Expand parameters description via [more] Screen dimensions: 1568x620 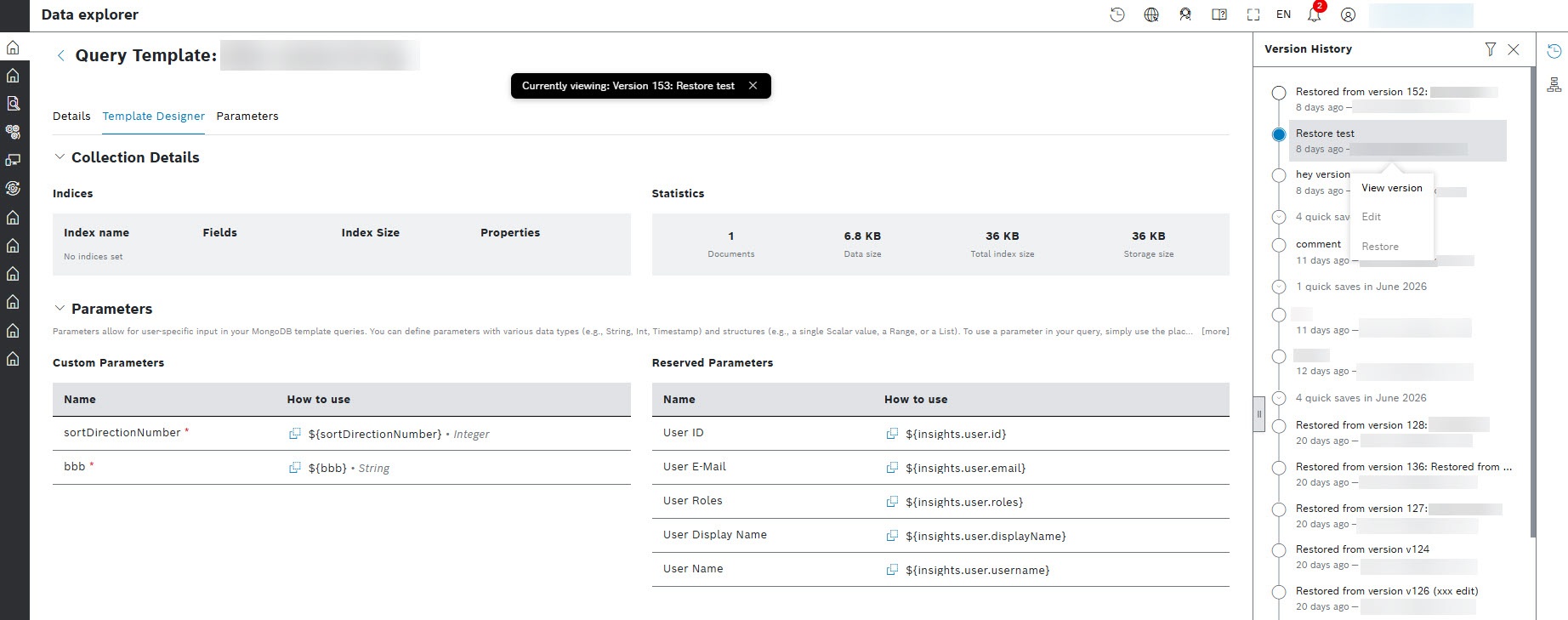point(1215,332)
